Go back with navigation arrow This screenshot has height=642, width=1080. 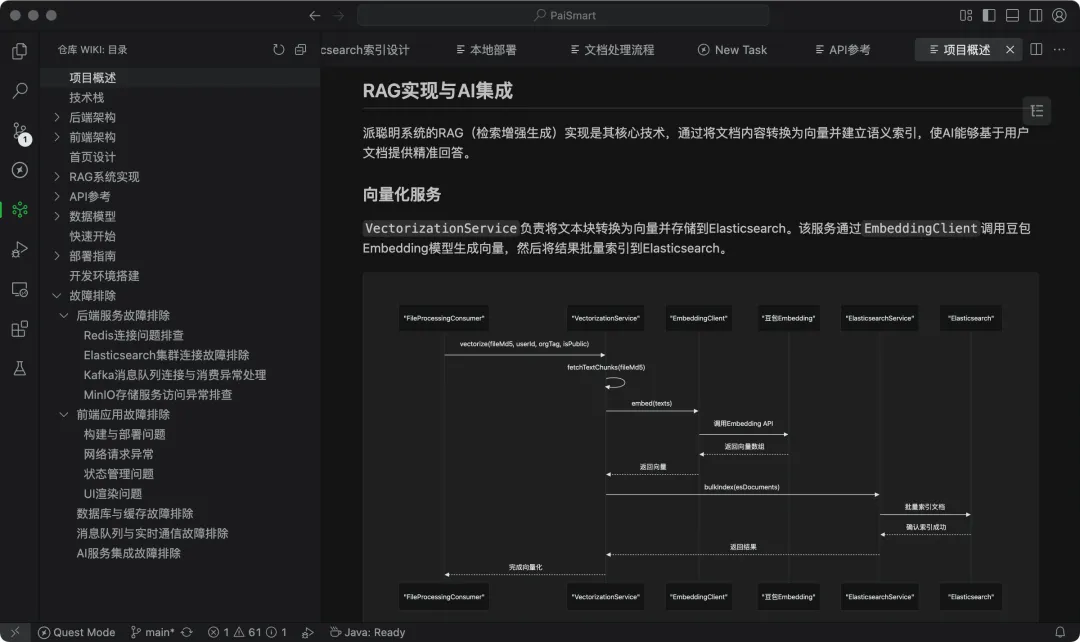[315, 15]
